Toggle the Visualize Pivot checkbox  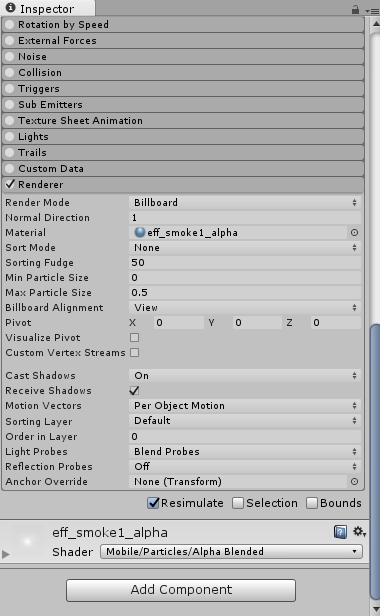134,337
